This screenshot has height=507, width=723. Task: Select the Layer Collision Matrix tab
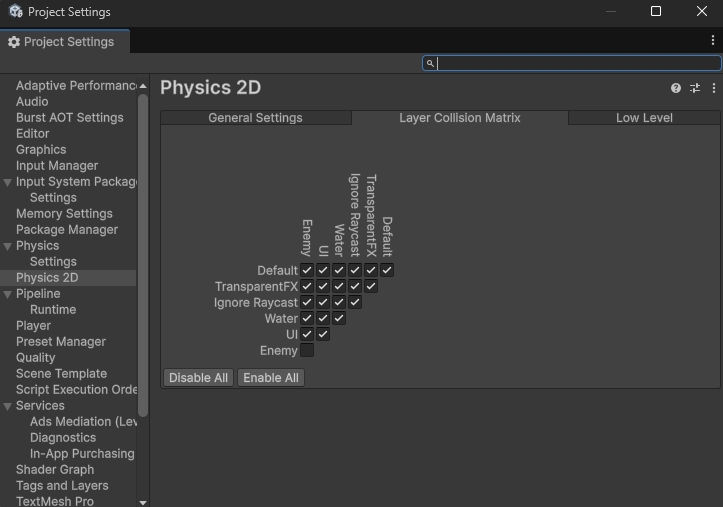point(460,118)
